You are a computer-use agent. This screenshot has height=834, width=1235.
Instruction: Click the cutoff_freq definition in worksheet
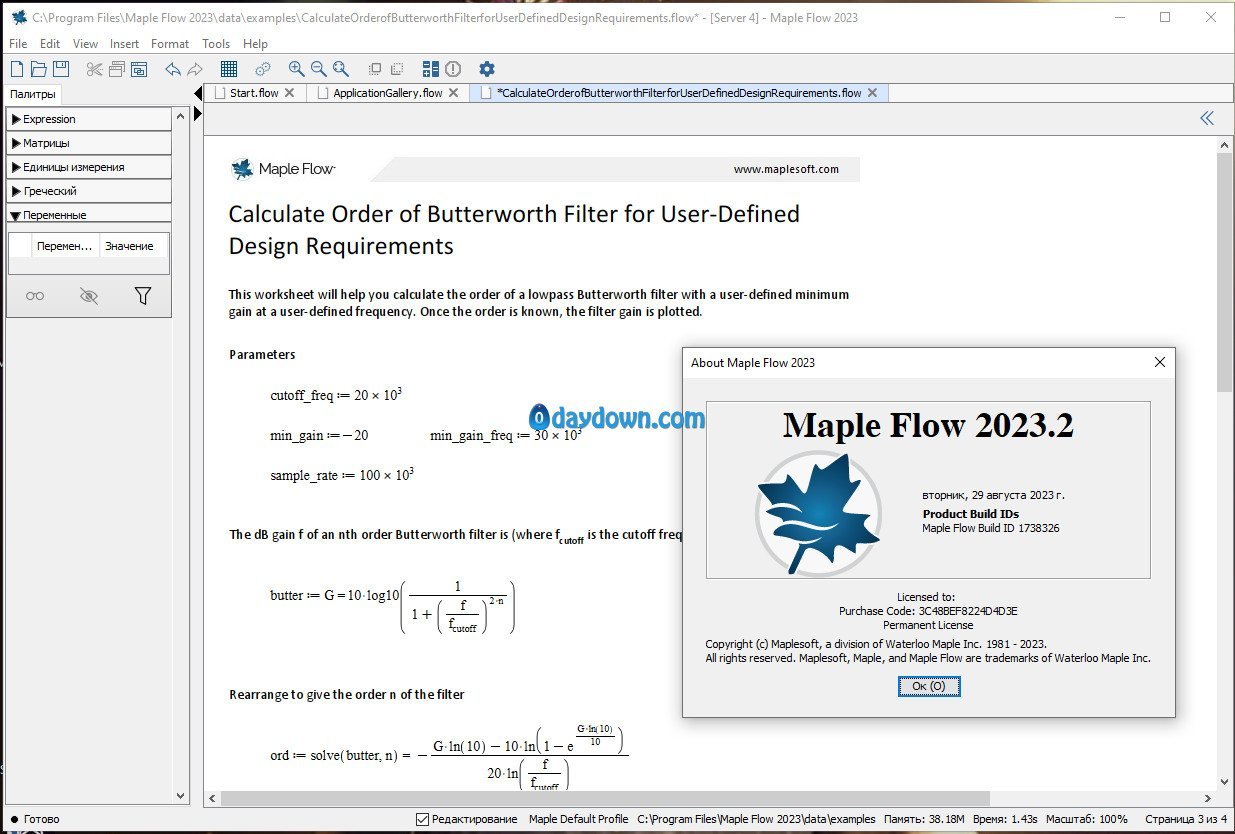click(x=336, y=395)
